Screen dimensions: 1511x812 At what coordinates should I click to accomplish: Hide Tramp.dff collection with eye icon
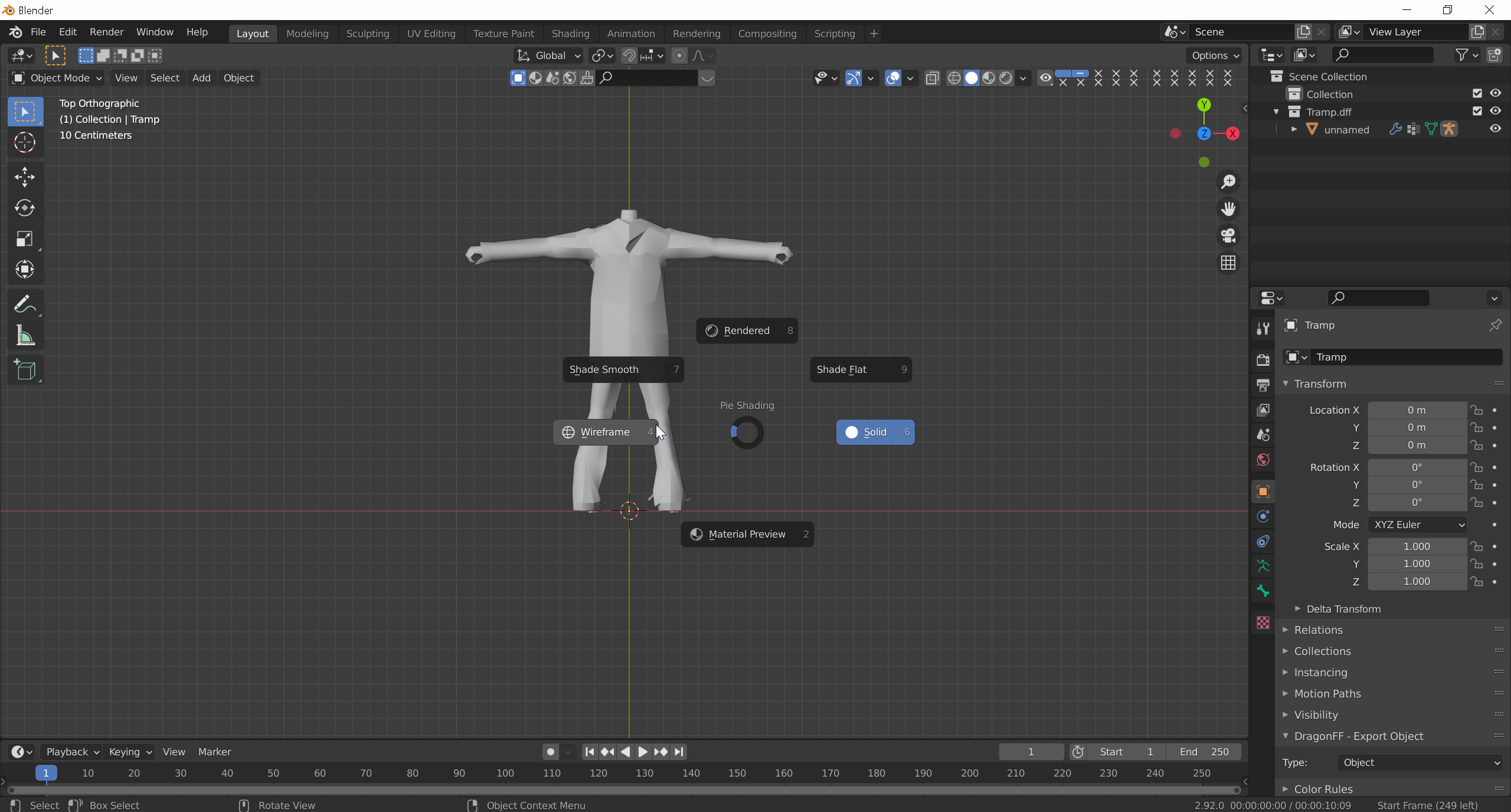click(1495, 111)
